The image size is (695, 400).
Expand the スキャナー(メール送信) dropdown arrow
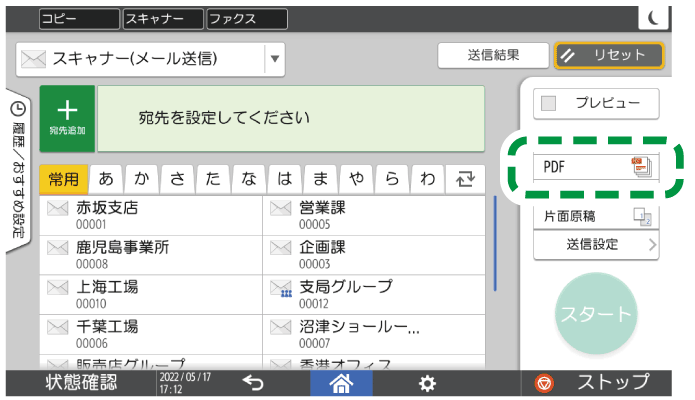click(x=275, y=59)
